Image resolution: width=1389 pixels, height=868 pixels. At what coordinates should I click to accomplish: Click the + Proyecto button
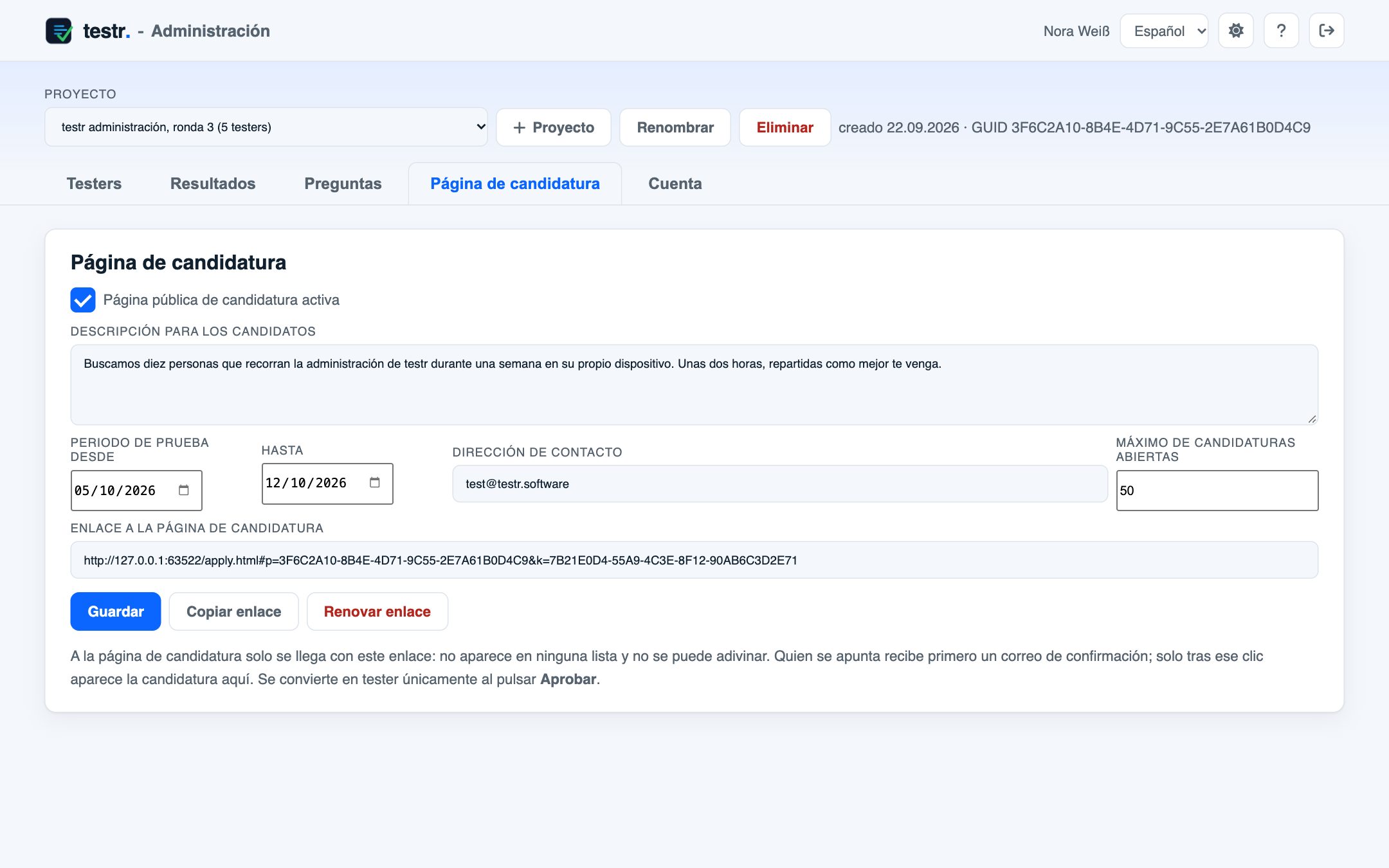[x=554, y=127]
